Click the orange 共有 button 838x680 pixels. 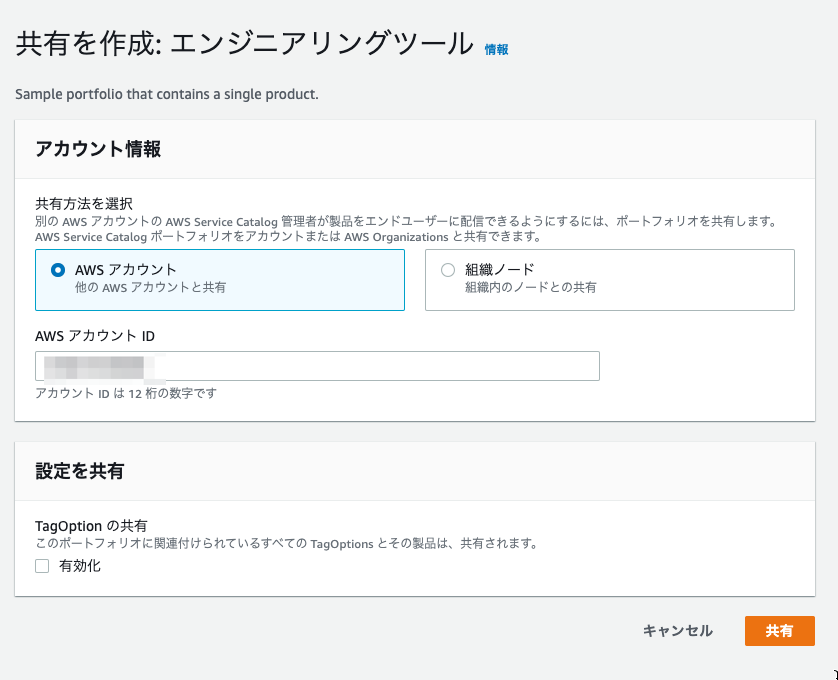pos(780,631)
